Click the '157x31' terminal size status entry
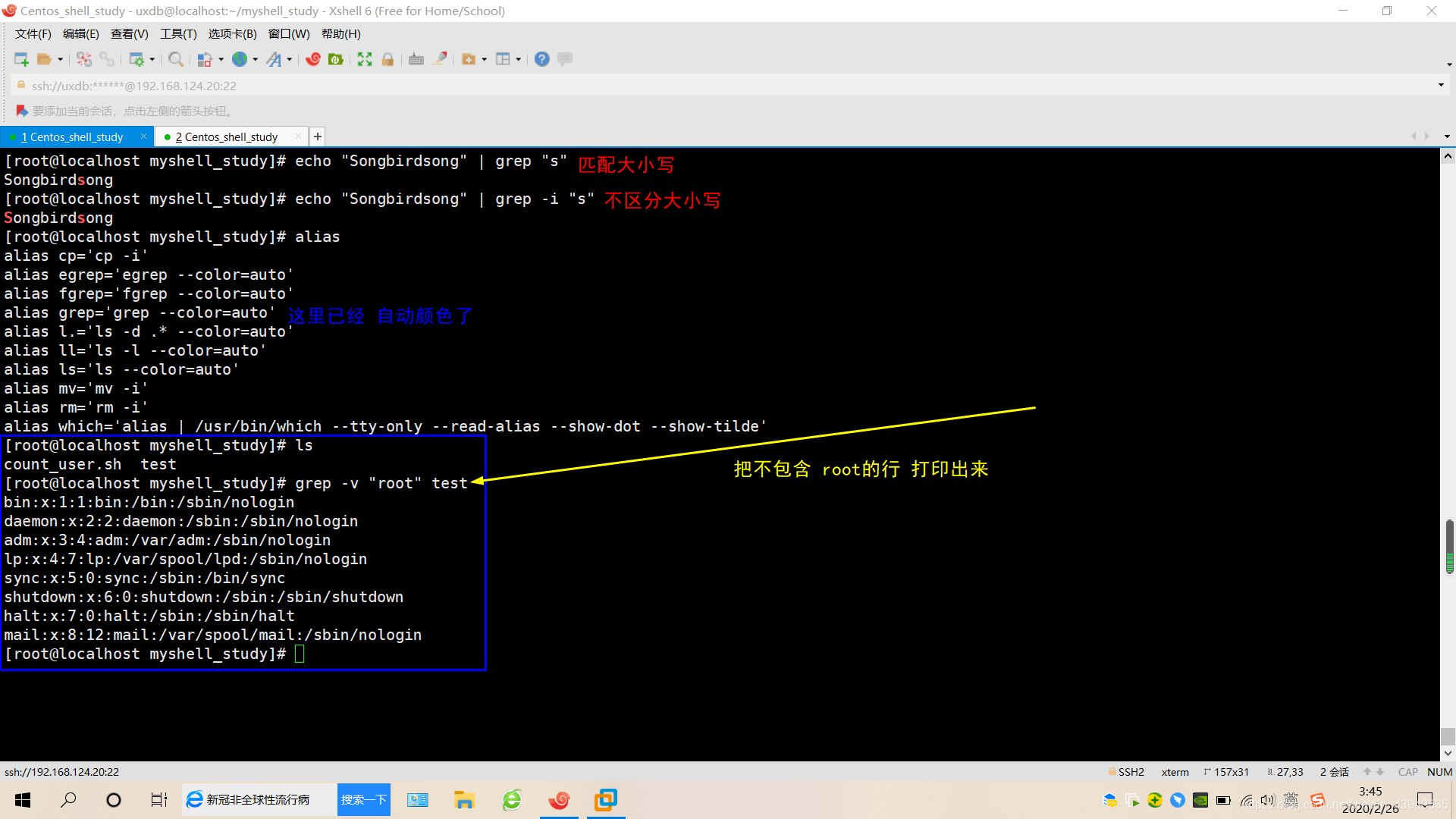The height and width of the screenshot is (819, 1456). (1226, 772)
